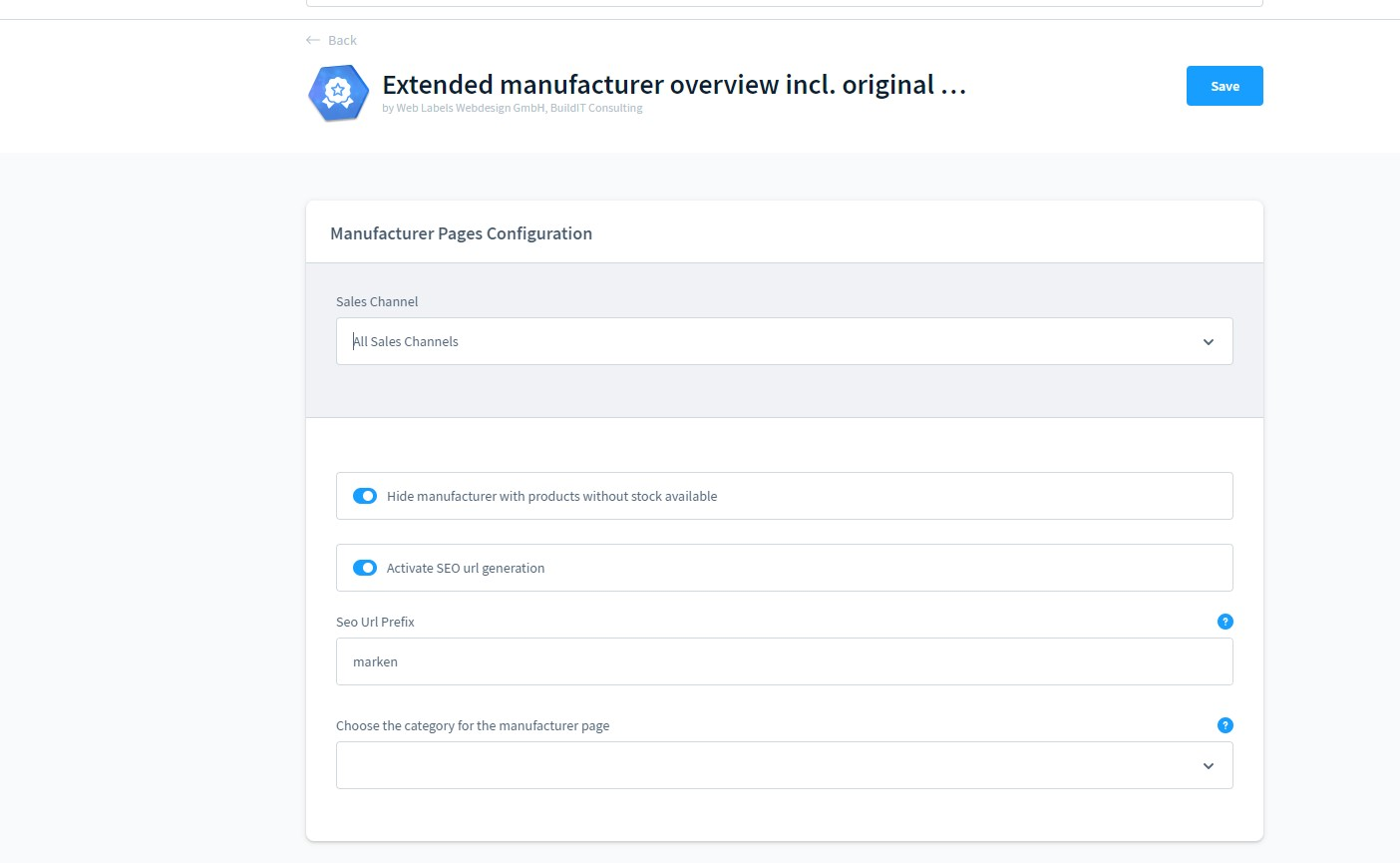The width and height of the screenshot is (1400, 863).
Task: Click the Save button
Action: [1224, 86]
